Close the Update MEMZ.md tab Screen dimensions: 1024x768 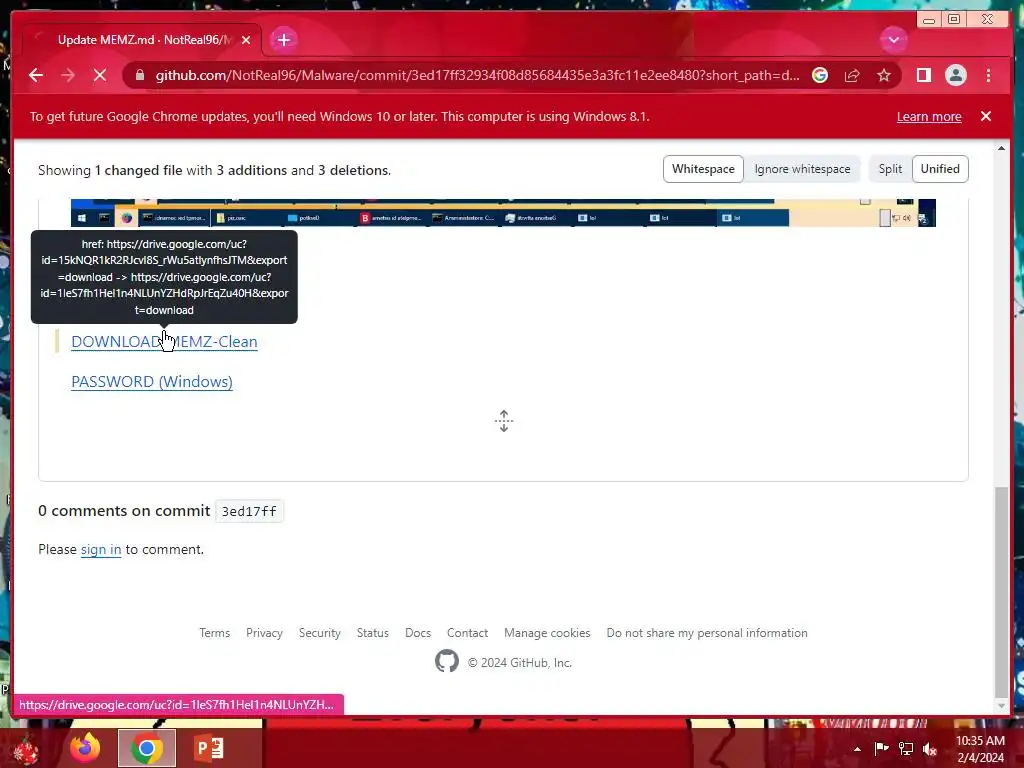point(246,40)
